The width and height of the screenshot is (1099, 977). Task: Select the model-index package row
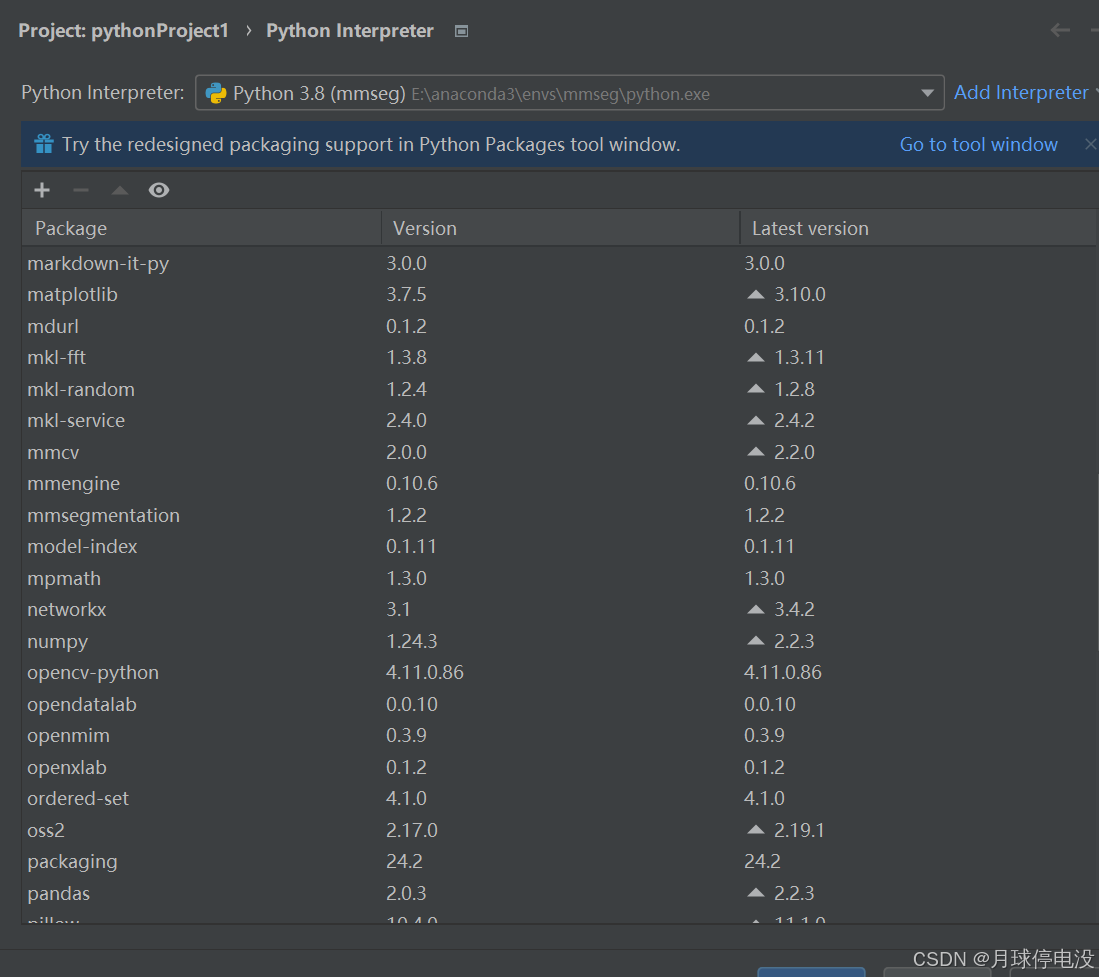(559, 547)
